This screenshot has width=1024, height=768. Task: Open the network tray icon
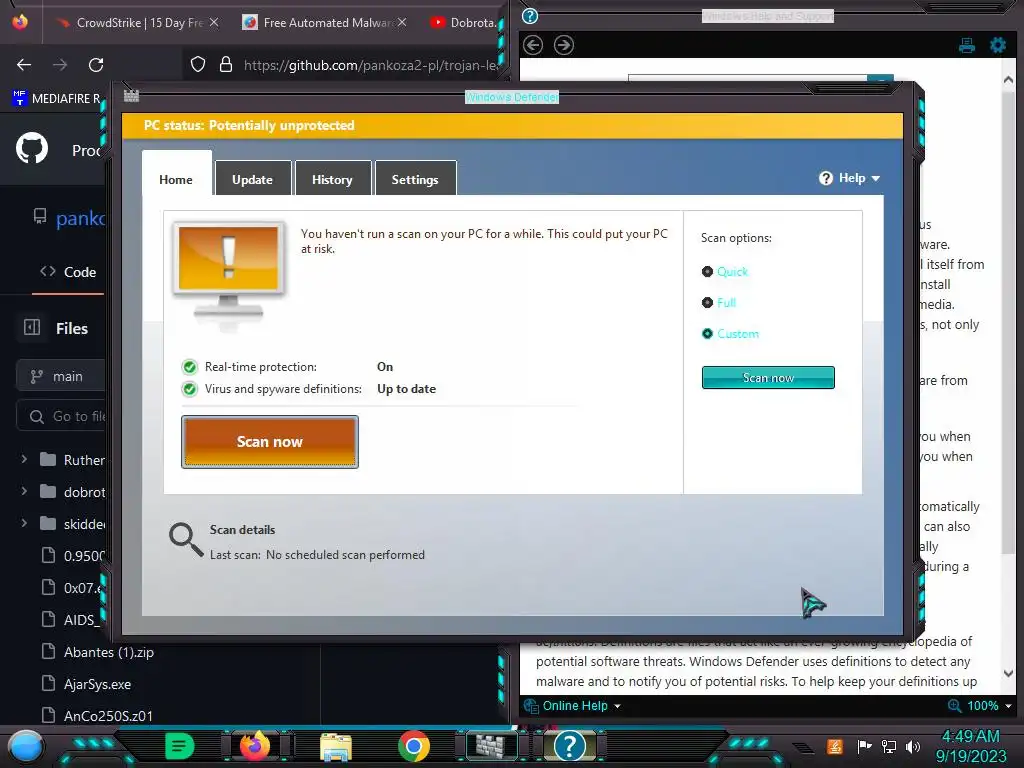point(888,746)
